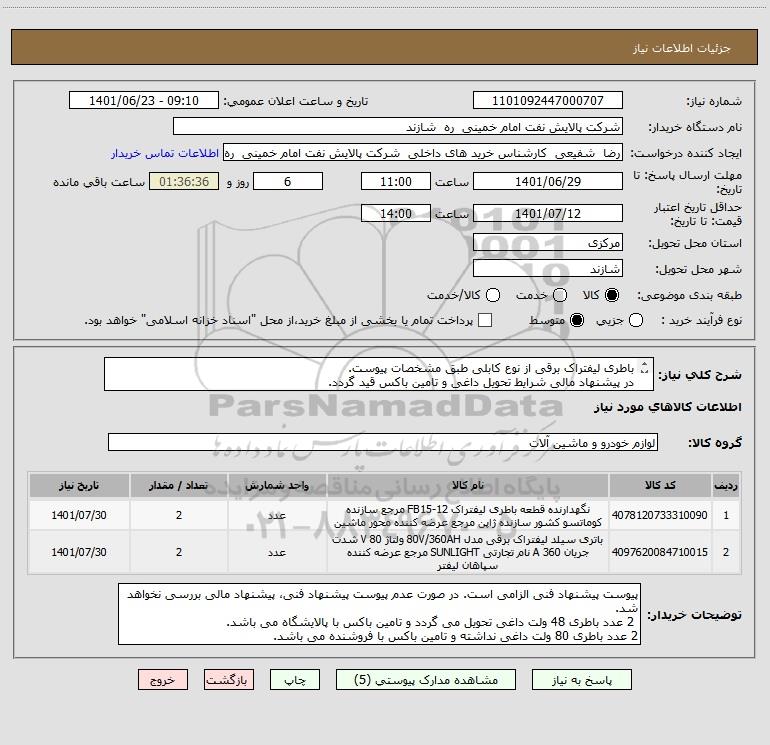The width and height of the screenshot is (770, 745).
Task: Open 'اطلاعات تماس خریدار' link
Action: click(165, 153)
